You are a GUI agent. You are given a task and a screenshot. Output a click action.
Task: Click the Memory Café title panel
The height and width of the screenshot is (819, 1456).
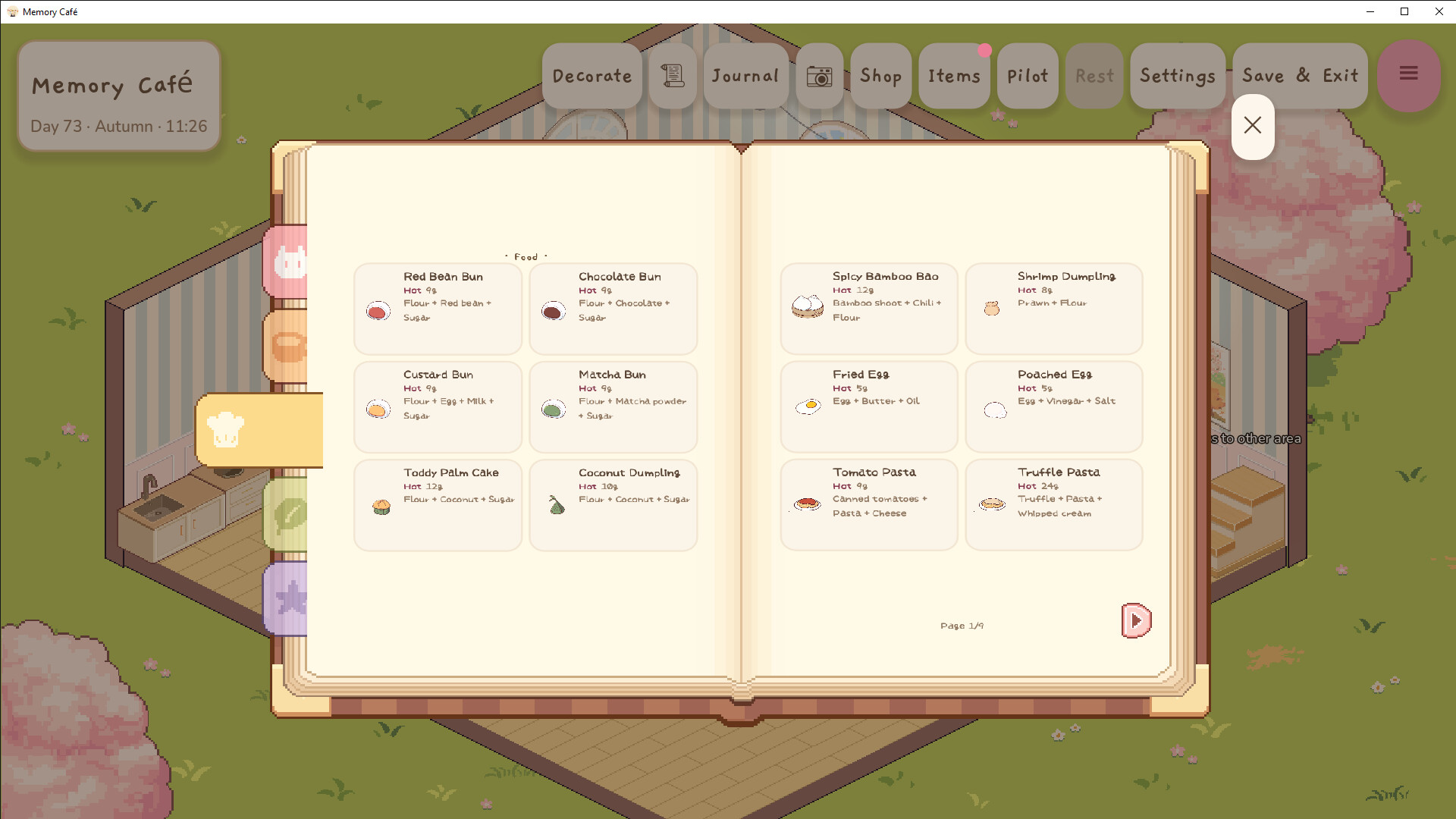(119, 96)
